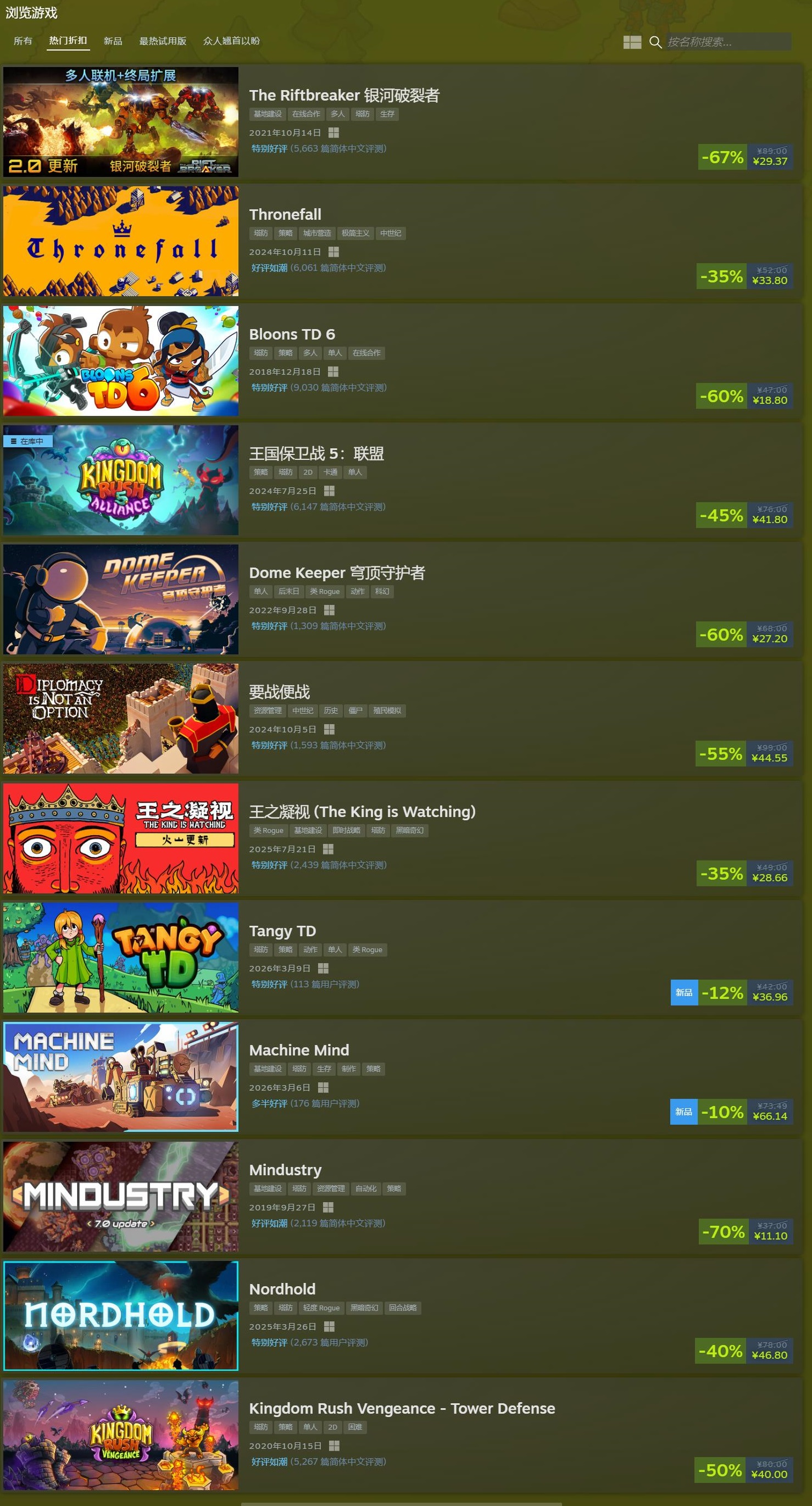Select the 最热试用版 tab

163,41
